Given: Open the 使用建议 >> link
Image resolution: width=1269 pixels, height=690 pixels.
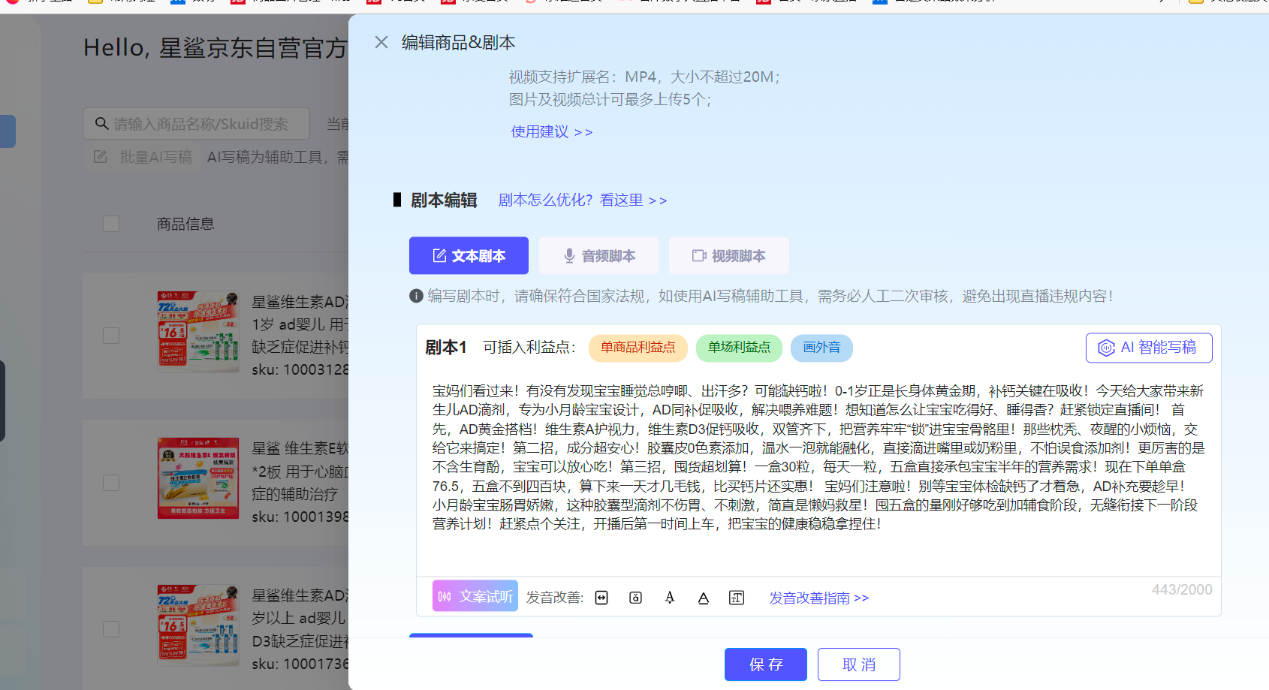Looking at the screenshot, I should (552, 131).
